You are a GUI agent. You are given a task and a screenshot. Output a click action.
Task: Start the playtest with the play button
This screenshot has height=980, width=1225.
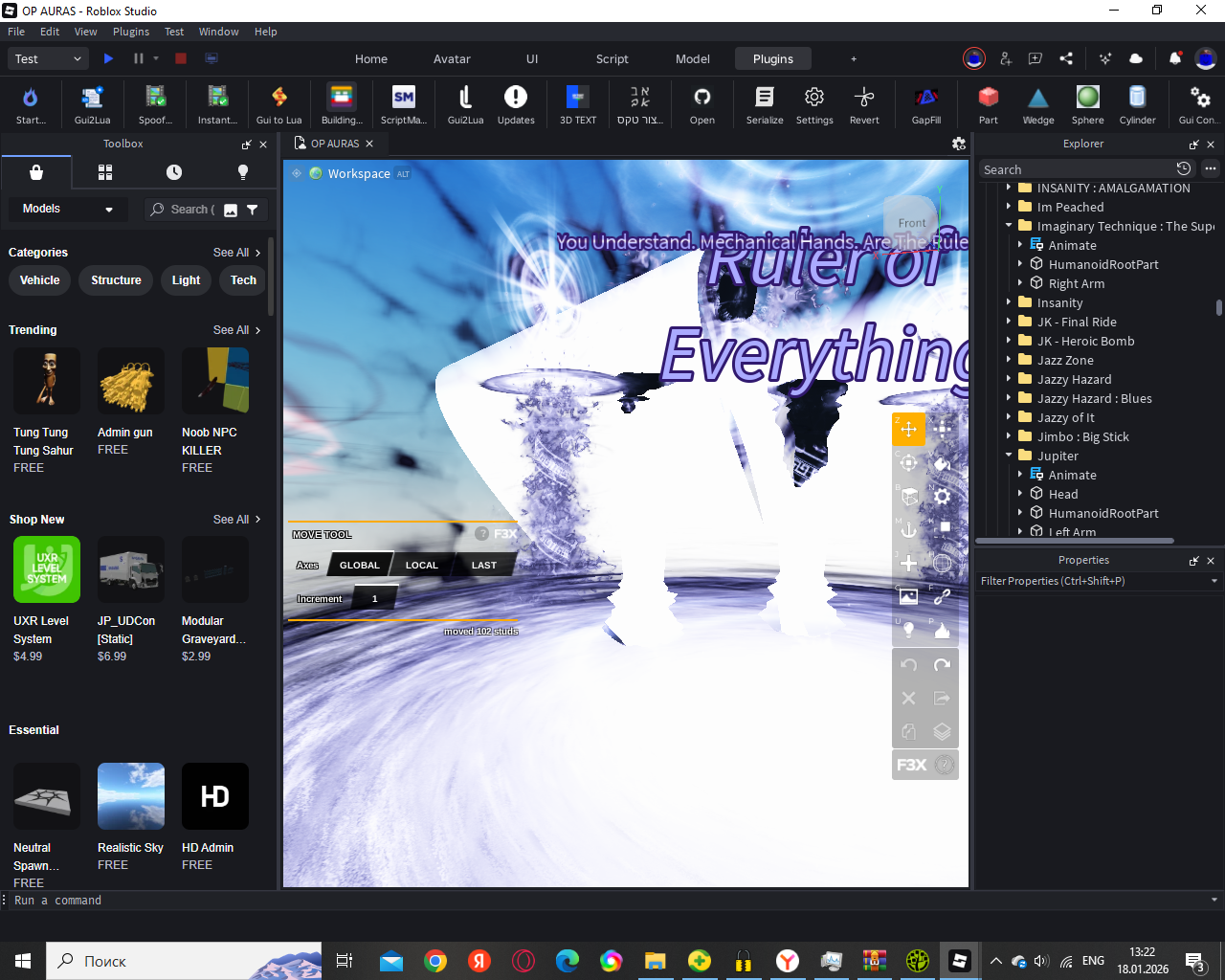coord(108,58)
